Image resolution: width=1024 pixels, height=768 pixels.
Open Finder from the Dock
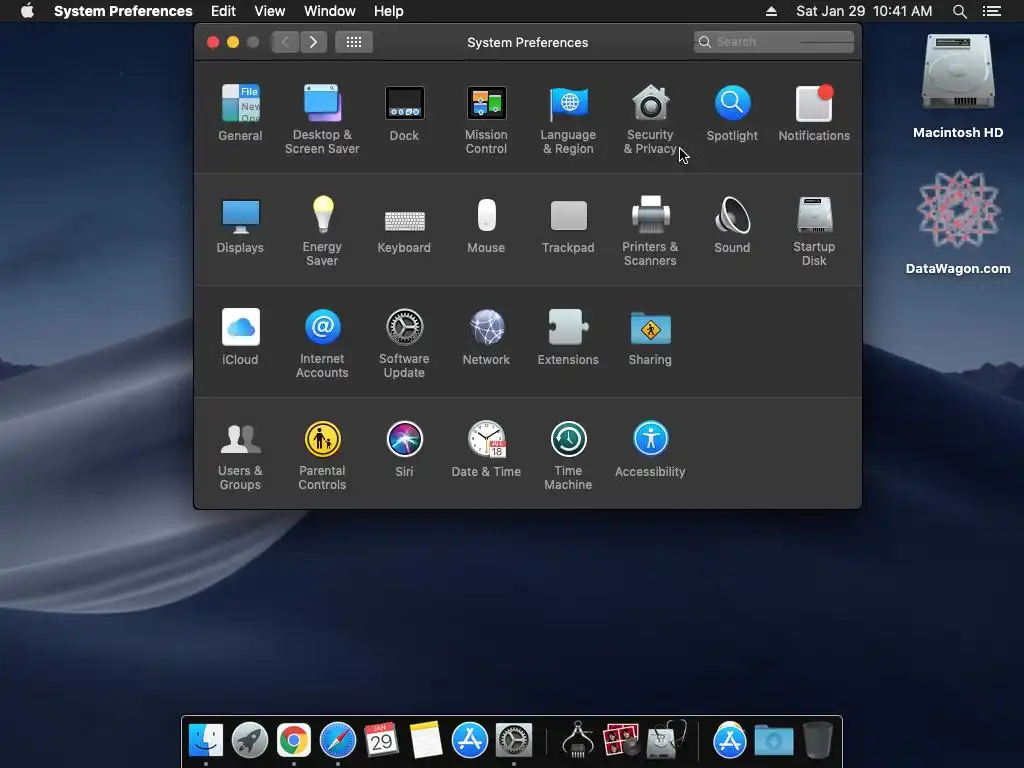206,740
